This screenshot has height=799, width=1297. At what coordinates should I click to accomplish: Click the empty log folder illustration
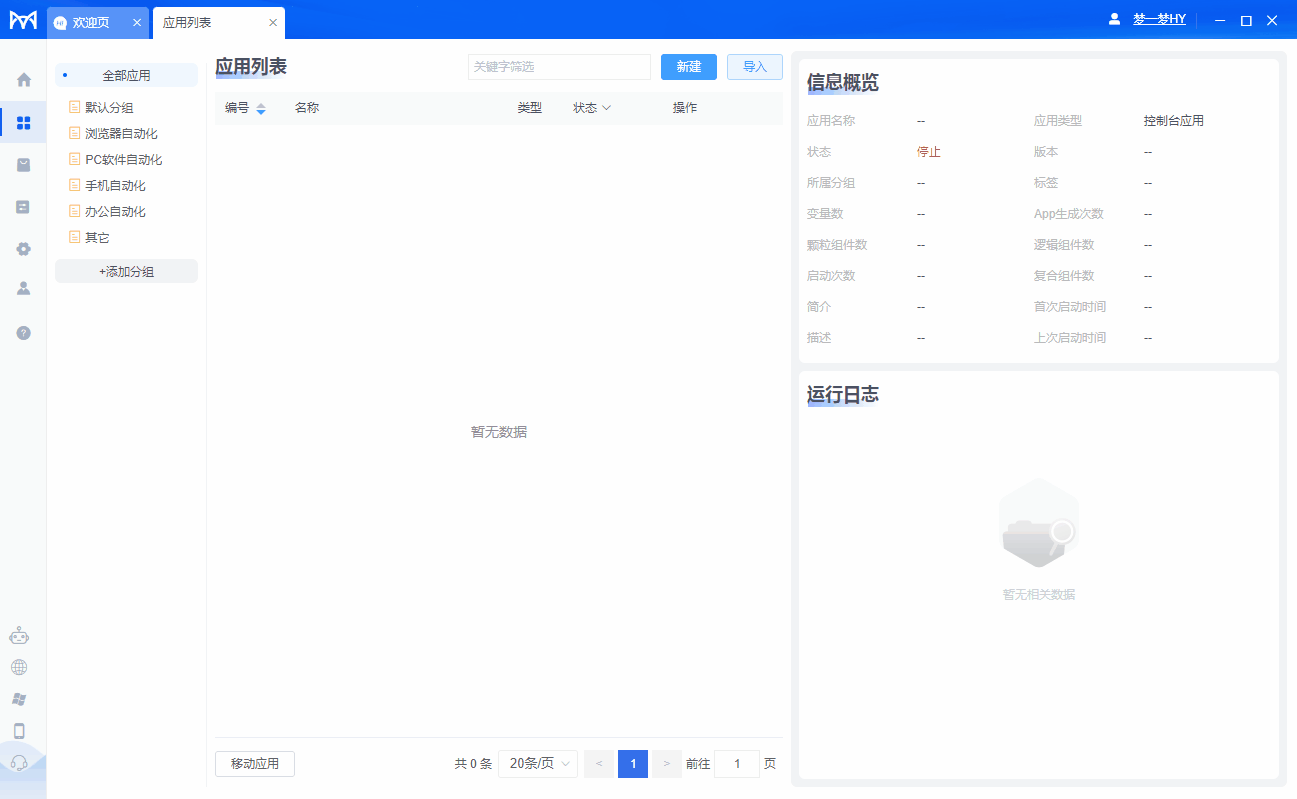tap(1039, 523)
